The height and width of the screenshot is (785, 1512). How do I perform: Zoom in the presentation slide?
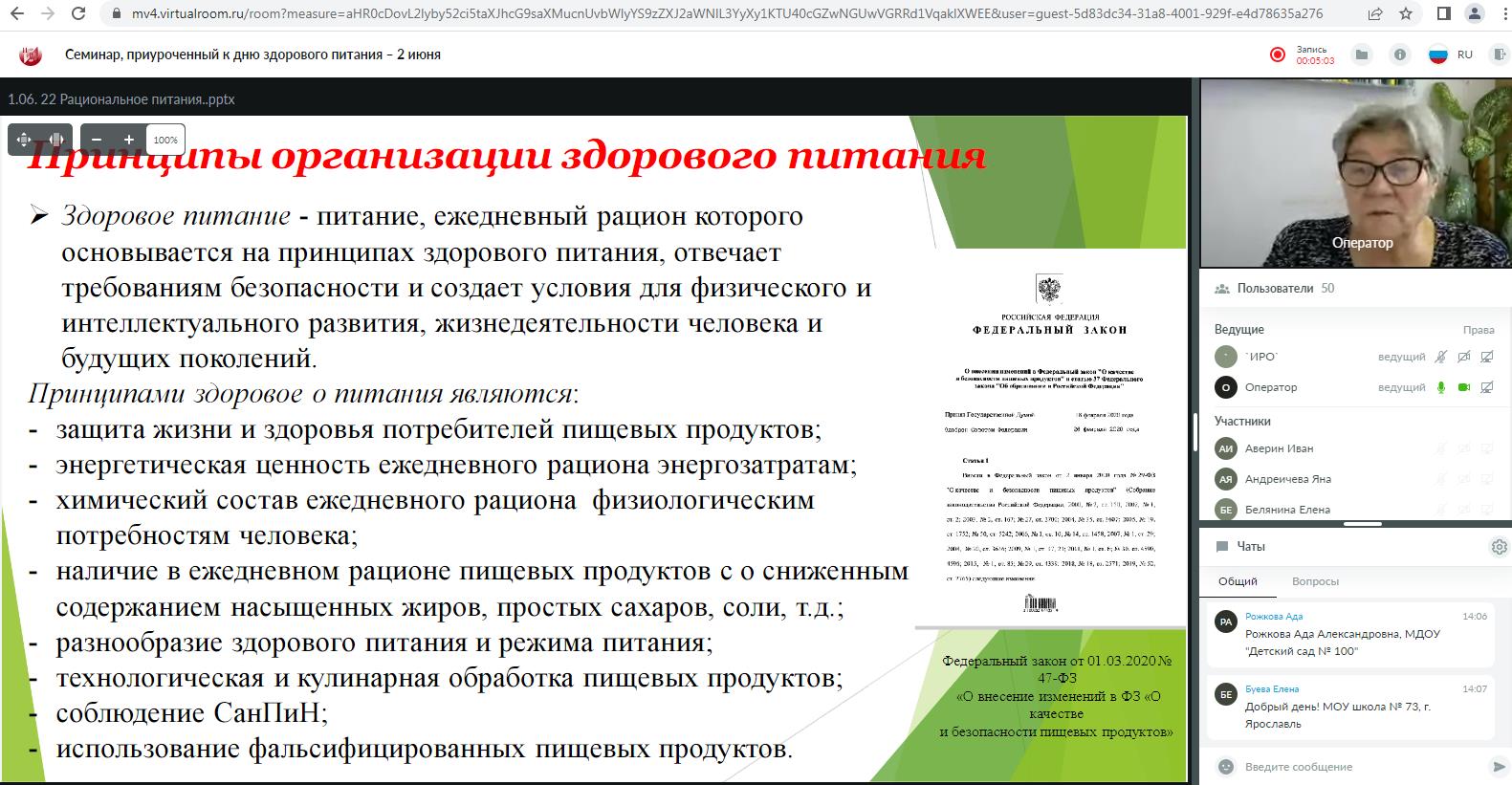point(129,140)
